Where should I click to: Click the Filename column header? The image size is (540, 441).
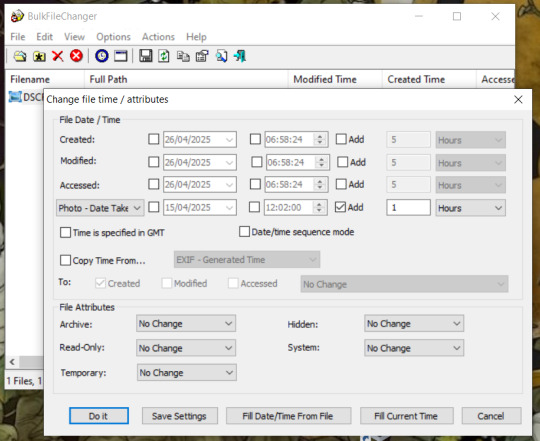tap(44, 79)
